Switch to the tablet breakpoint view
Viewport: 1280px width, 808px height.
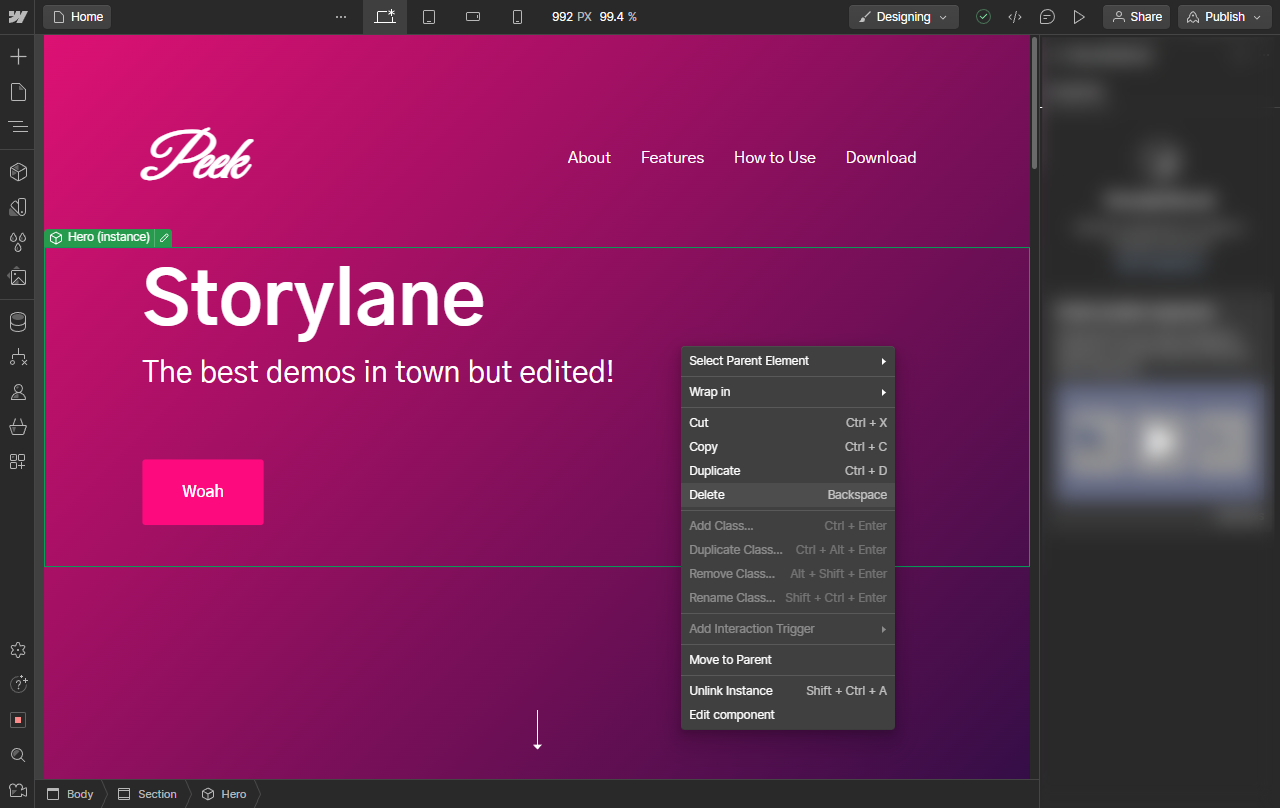click(x=429, y=17)
